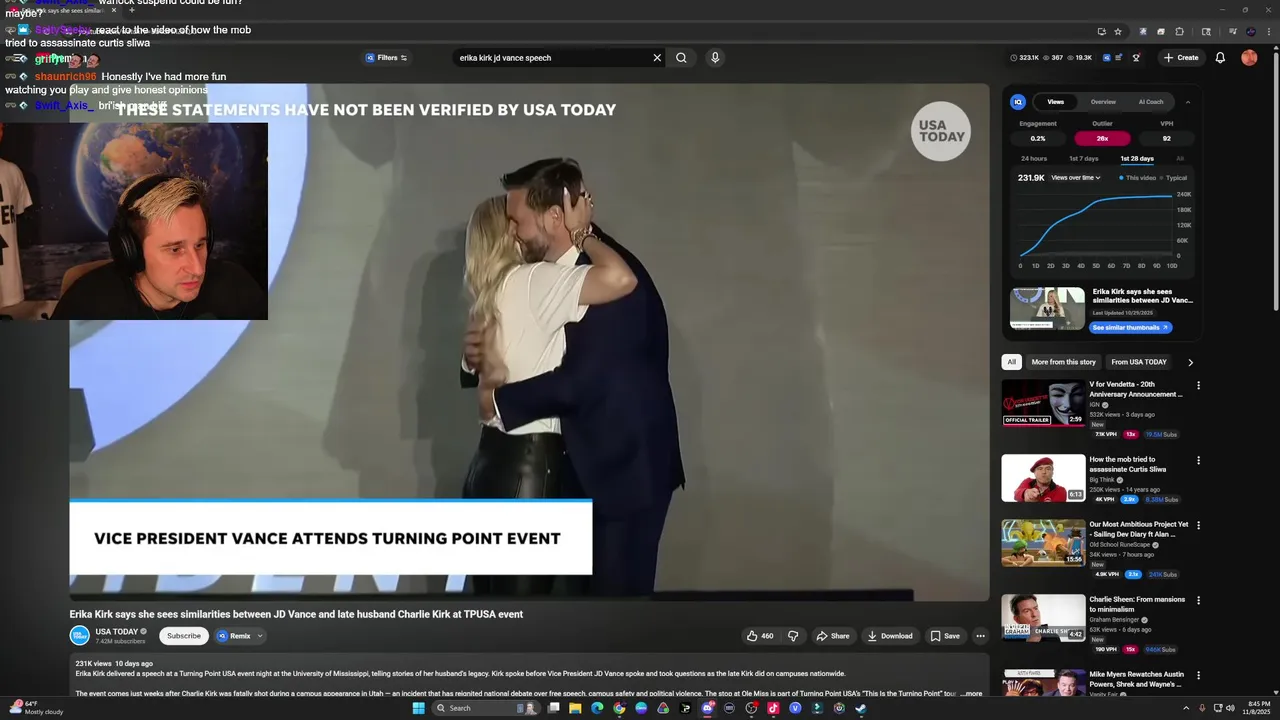Open USA TODAY channel name link
This screenshot has height=720, width=1280.
point(116,632)
